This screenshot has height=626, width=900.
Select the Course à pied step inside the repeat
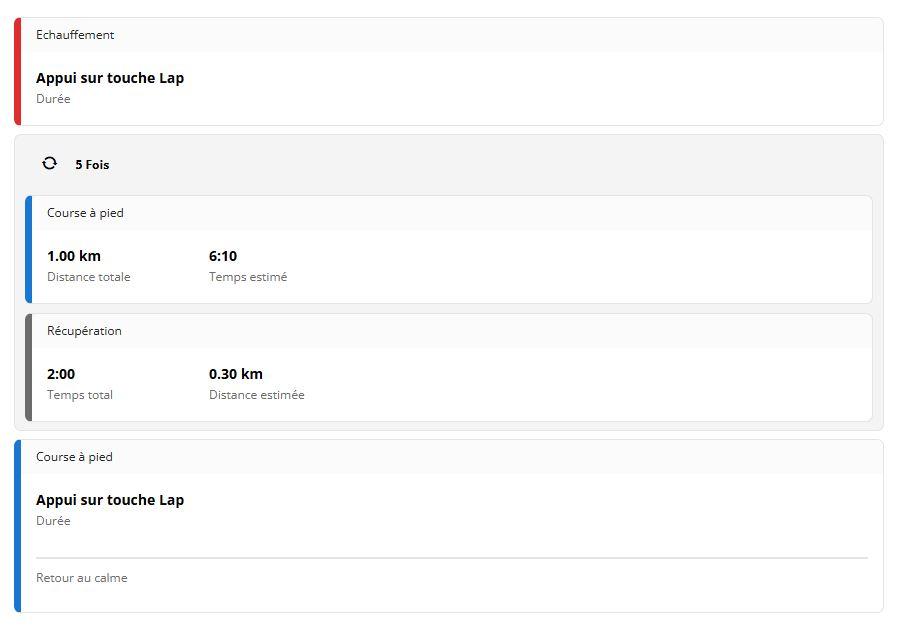tap(85, 213)
